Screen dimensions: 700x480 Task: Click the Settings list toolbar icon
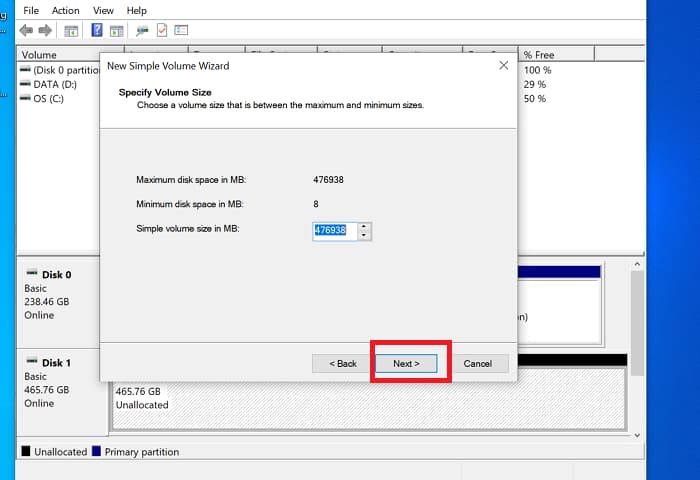pyautogui.click(x=180, y=31)
